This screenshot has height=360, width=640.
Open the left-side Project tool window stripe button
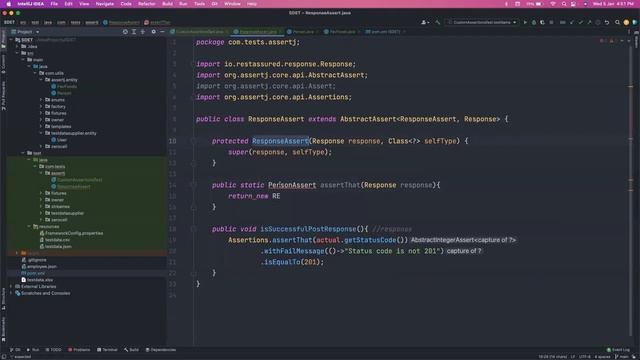(3, 39)
